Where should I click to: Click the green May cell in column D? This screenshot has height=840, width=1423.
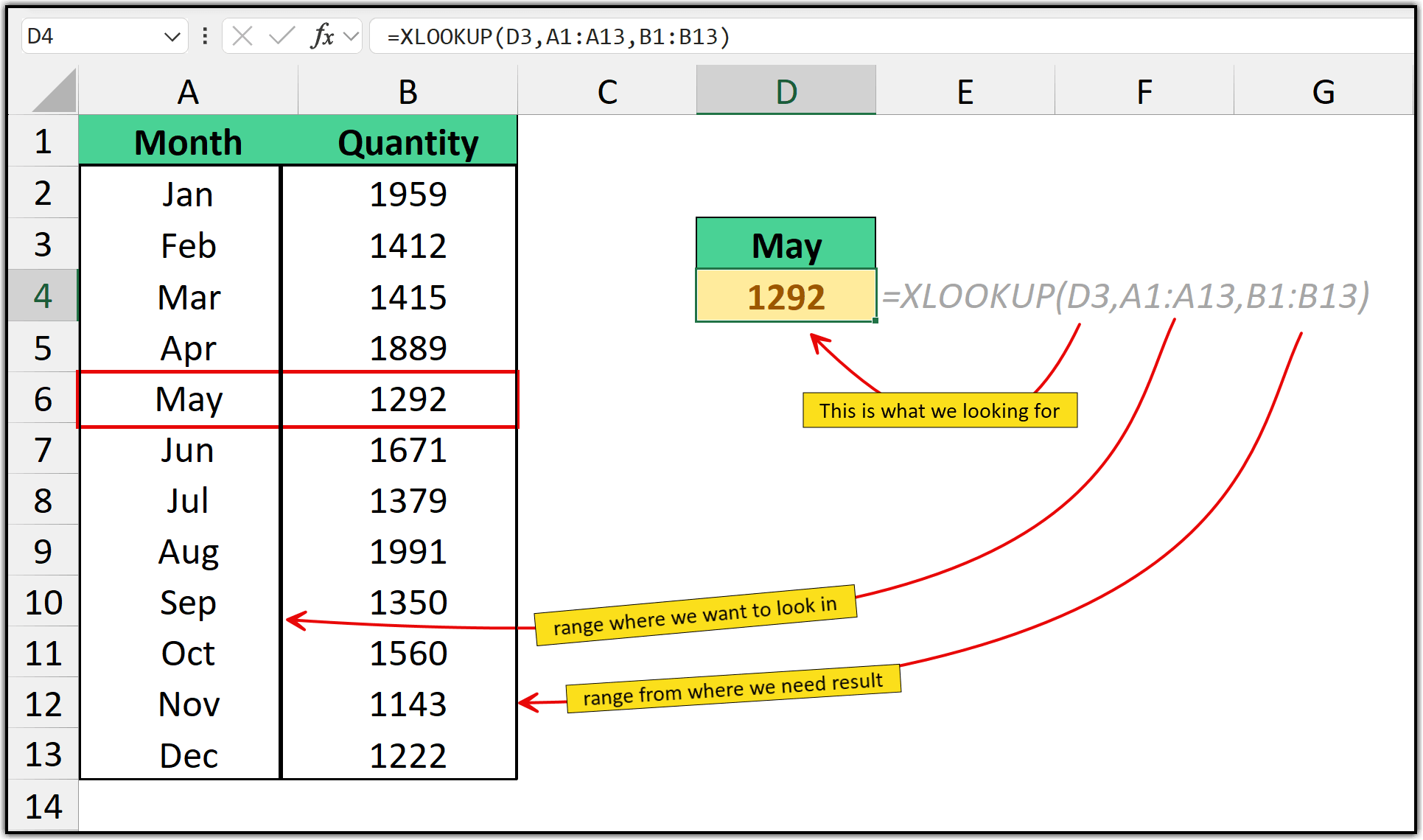click(786, 244)
